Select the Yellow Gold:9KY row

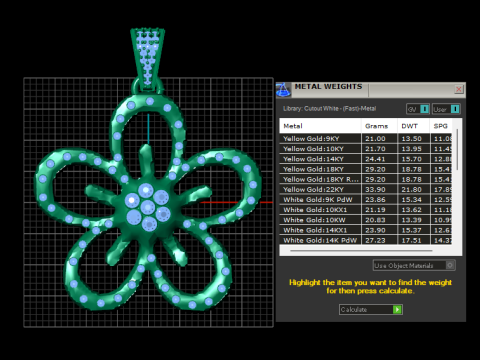tap(366, 139)
